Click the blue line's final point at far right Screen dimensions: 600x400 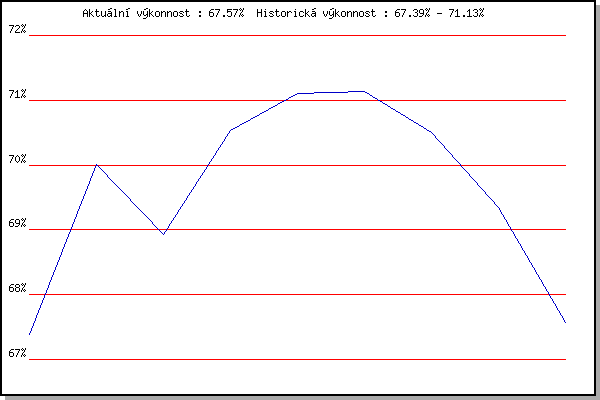point(565,322)
